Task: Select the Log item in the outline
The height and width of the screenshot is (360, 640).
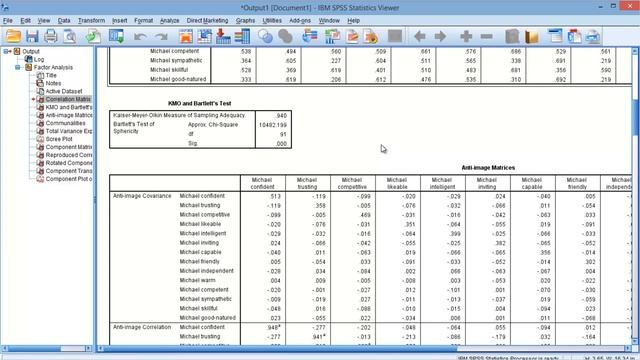Action: pos(39,60)
